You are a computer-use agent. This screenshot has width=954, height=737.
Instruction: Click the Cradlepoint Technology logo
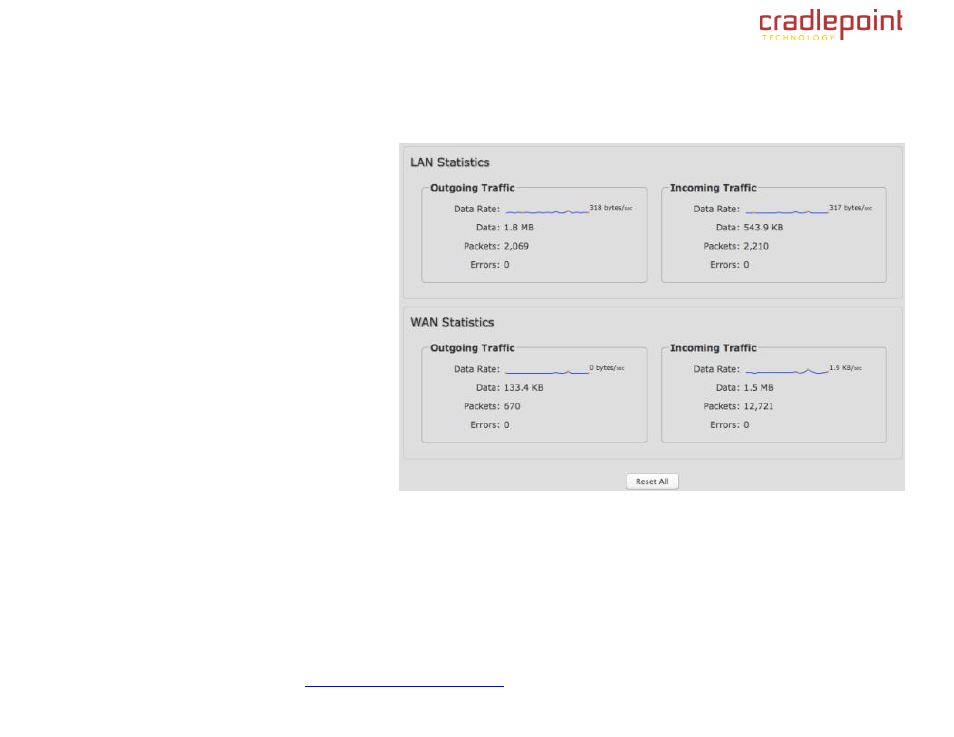[x=830, y=24]
